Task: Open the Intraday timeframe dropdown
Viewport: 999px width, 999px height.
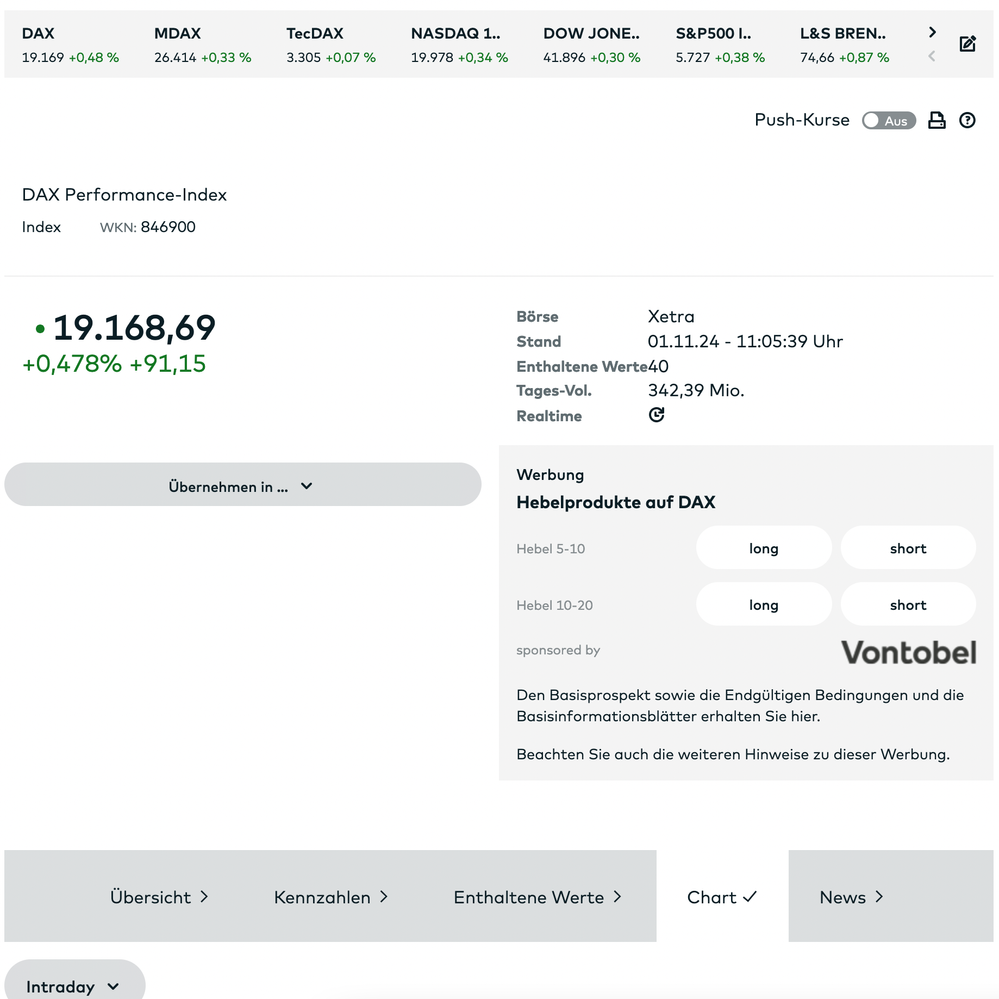Action: click(73, 986)
